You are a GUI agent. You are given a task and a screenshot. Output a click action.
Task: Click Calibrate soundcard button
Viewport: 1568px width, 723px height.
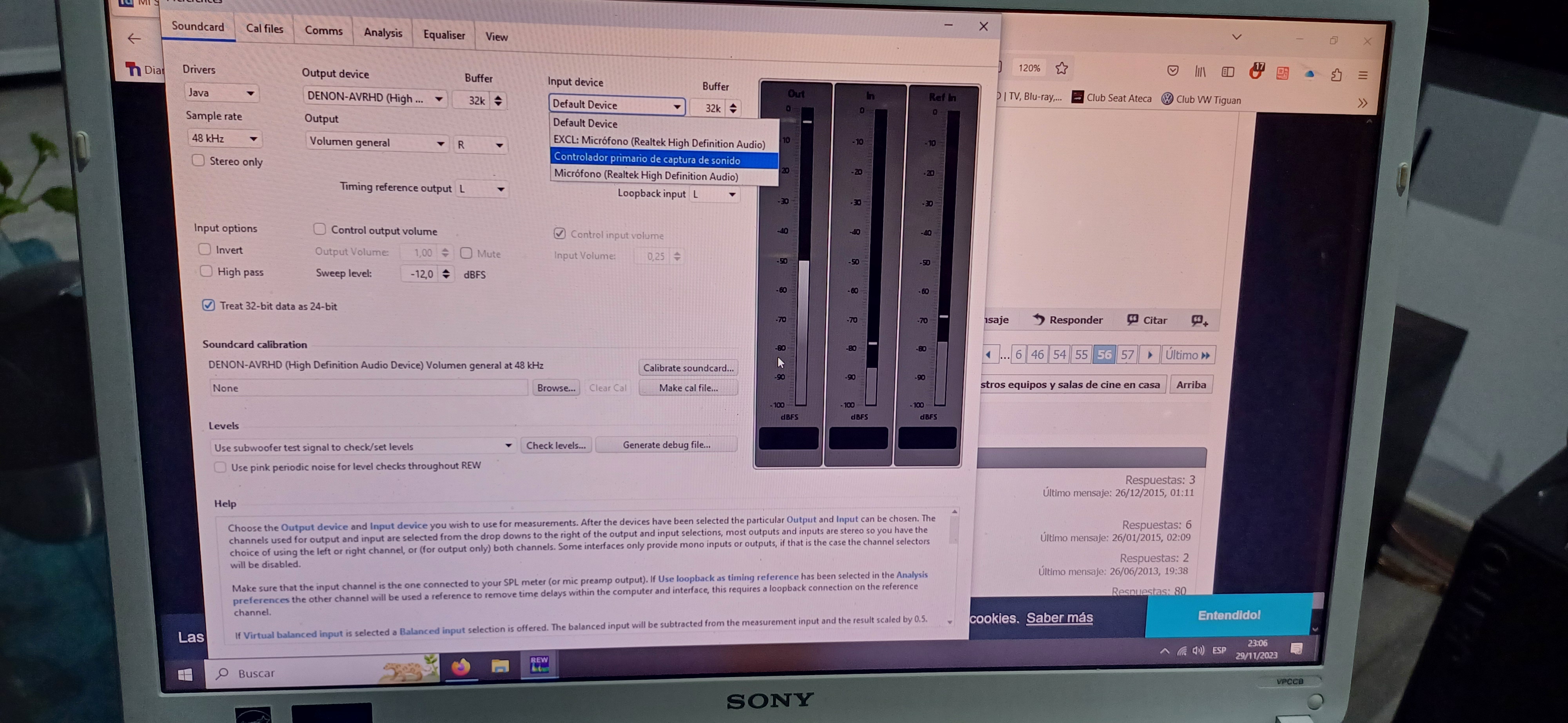[688, 368]
